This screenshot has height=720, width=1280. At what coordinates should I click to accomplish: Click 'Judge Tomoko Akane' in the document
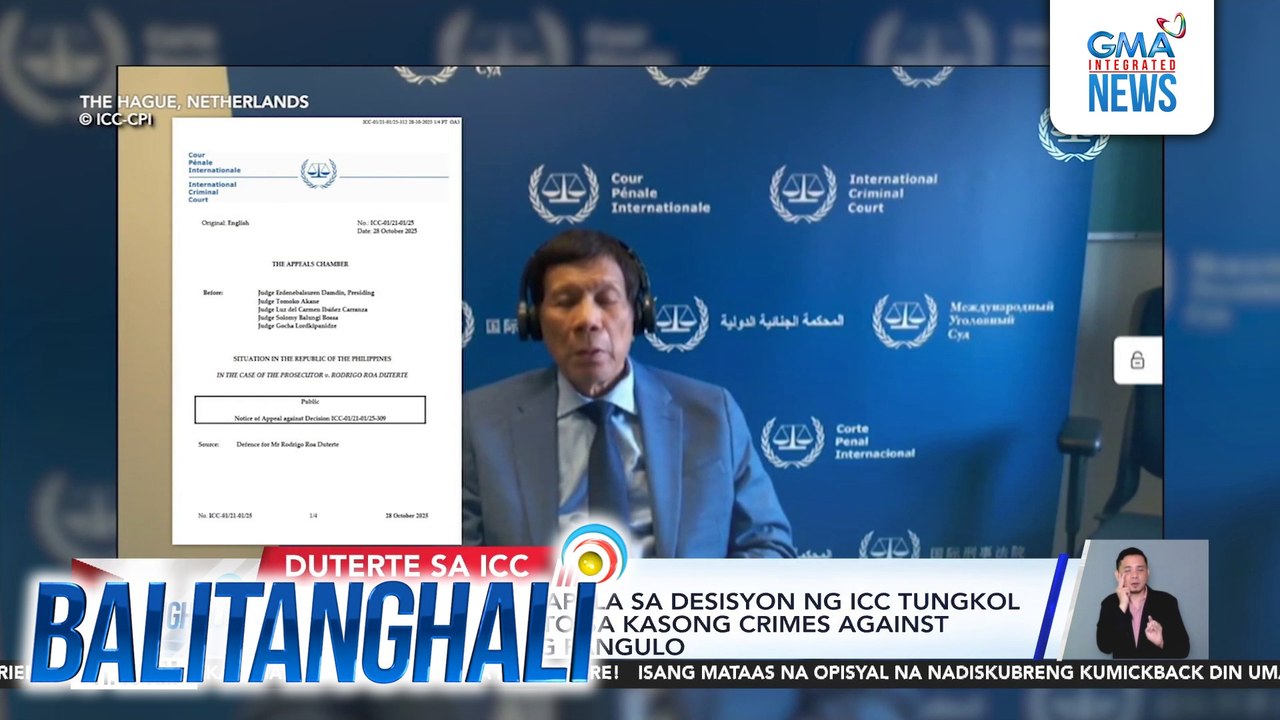coord(288,301)
